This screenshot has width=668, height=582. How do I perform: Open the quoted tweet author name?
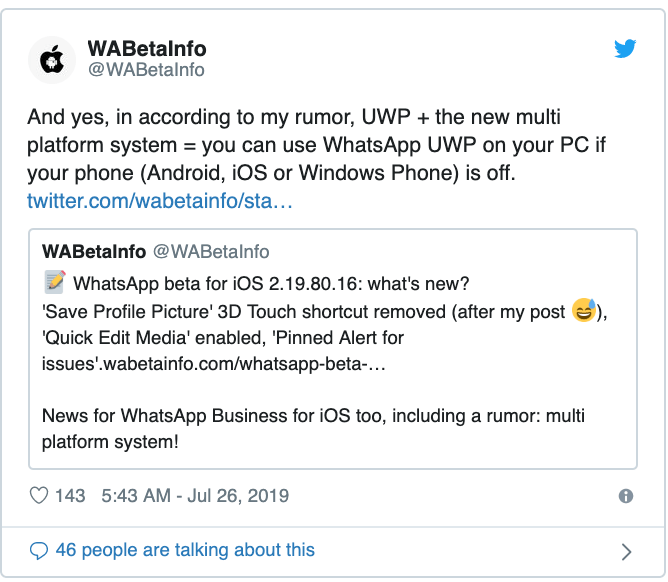(94, 252)
